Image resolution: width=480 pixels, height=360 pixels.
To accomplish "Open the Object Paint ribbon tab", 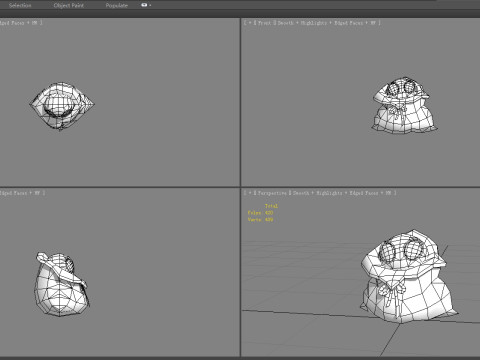I will click(x=69, y=5).
